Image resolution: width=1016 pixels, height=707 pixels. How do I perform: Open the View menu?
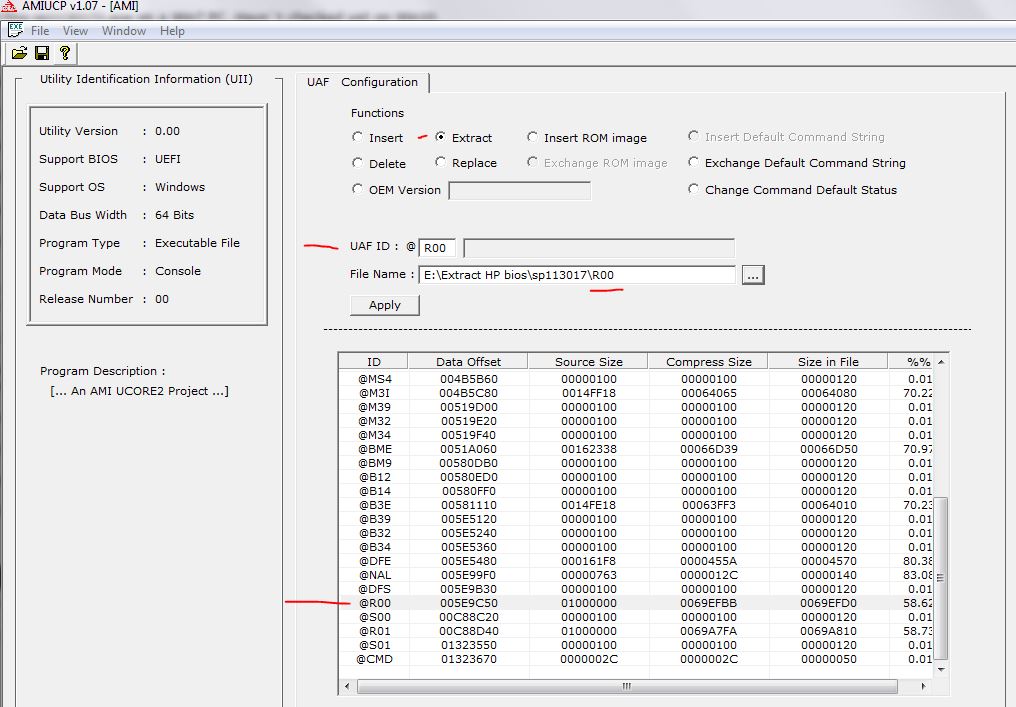tap(75, 30)
